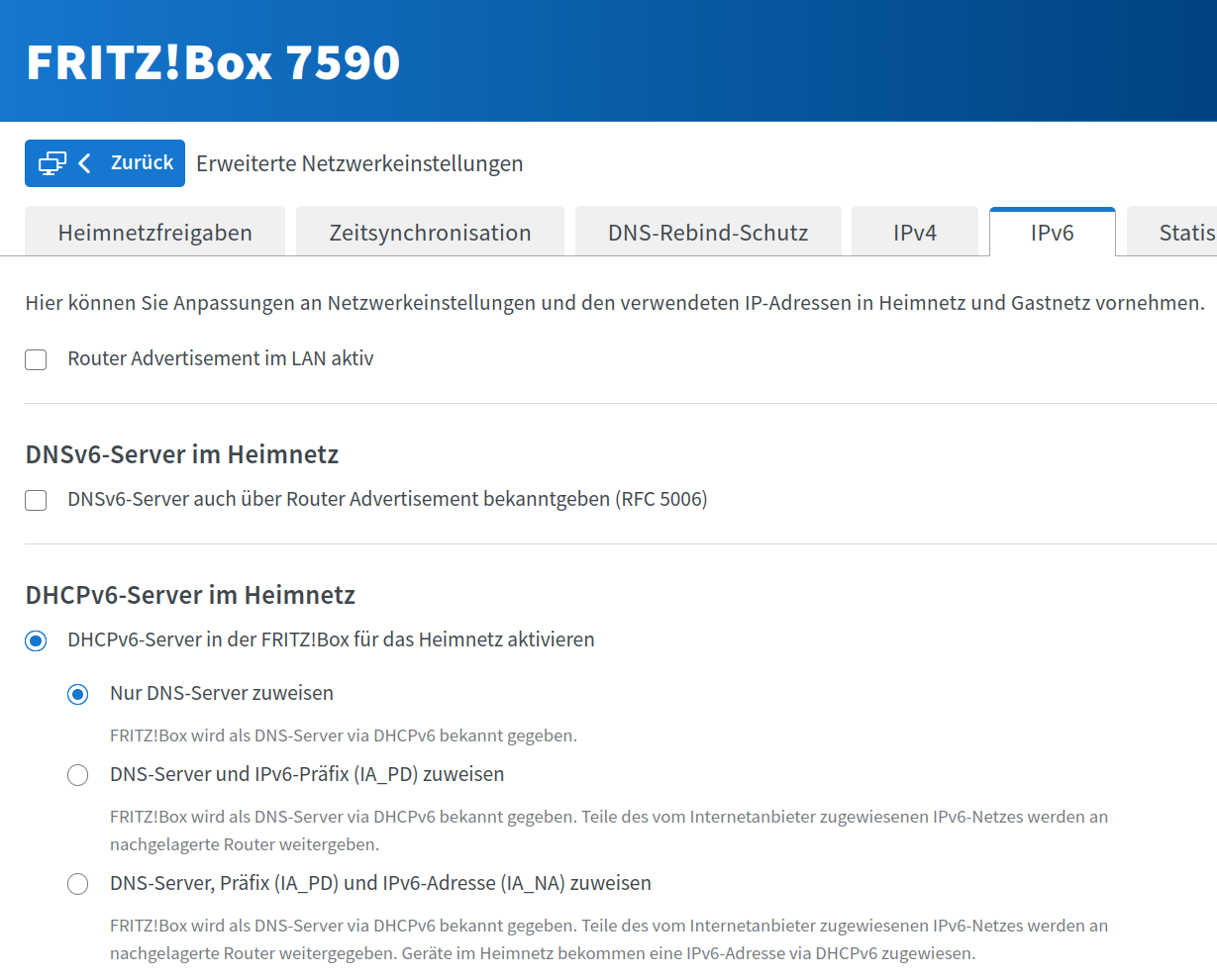
Task: Click the DHCPv6-Server im Heimnetz heading
Action: pos(190,595)
